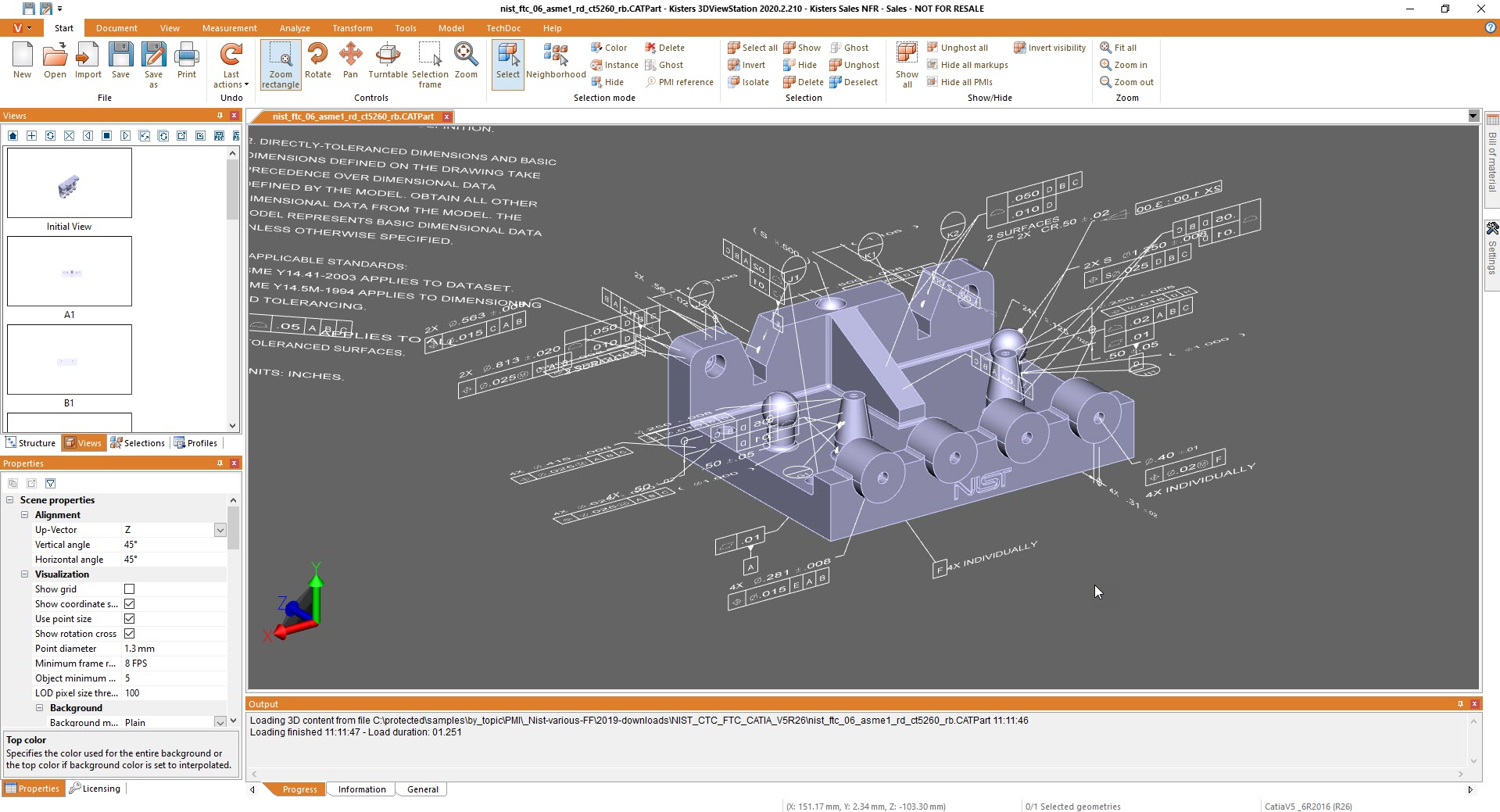Collapse the Visualization section

24,574
